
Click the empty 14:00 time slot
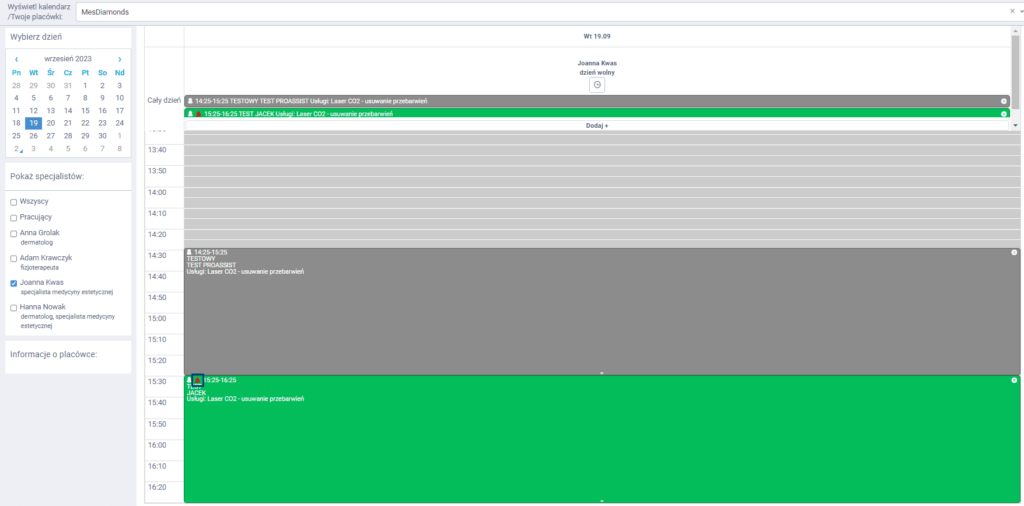point(600,192)
